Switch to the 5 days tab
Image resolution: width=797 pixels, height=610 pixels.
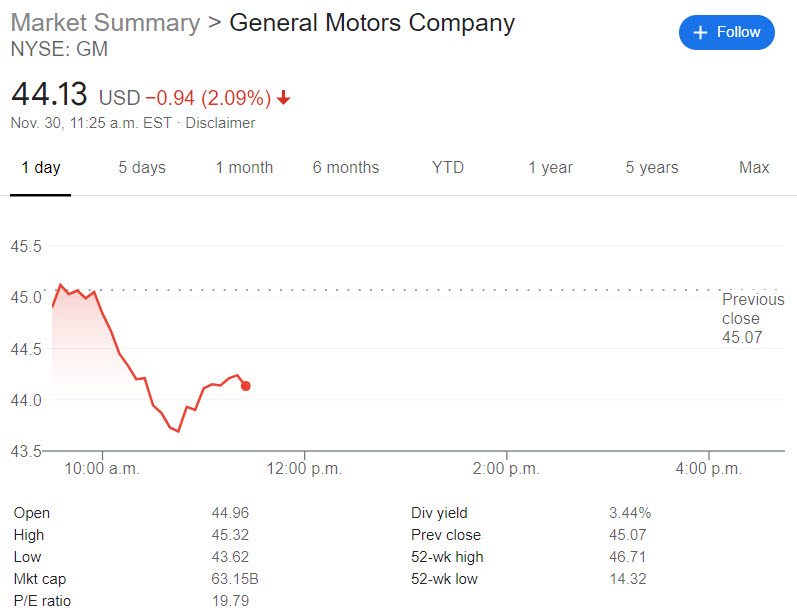142,168
